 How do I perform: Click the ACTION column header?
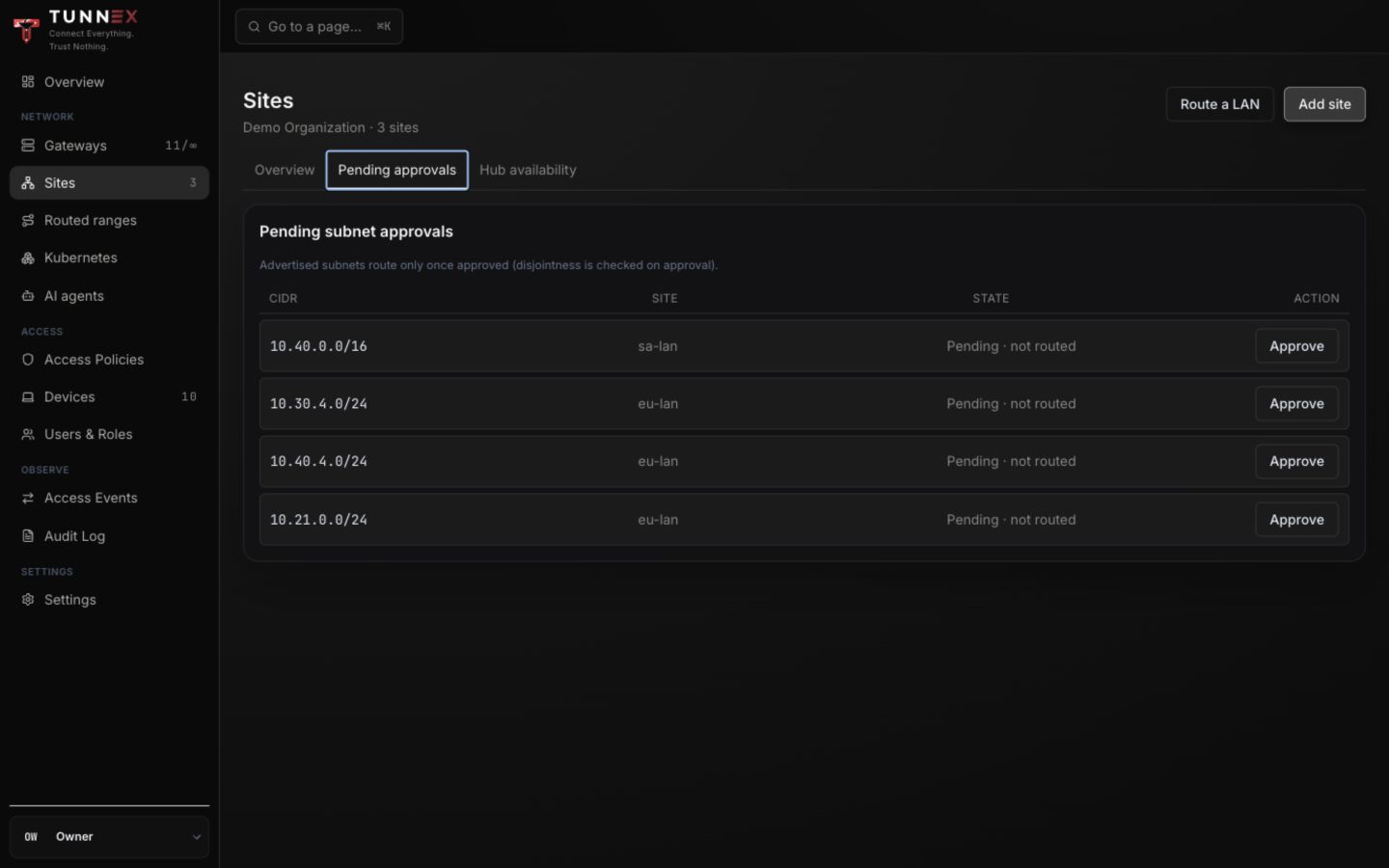[x=1316, y=299]
